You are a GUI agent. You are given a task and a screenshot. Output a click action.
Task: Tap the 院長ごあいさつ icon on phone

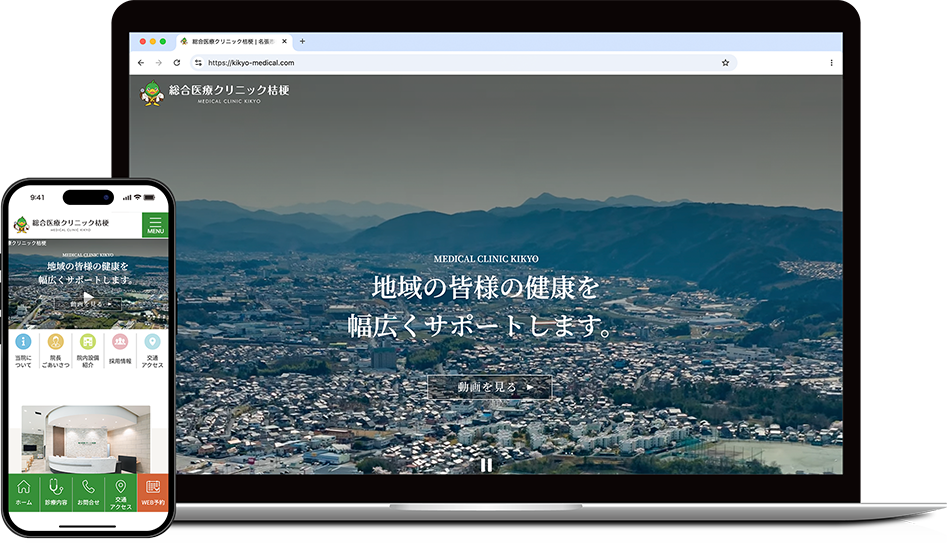pos(56,342)
